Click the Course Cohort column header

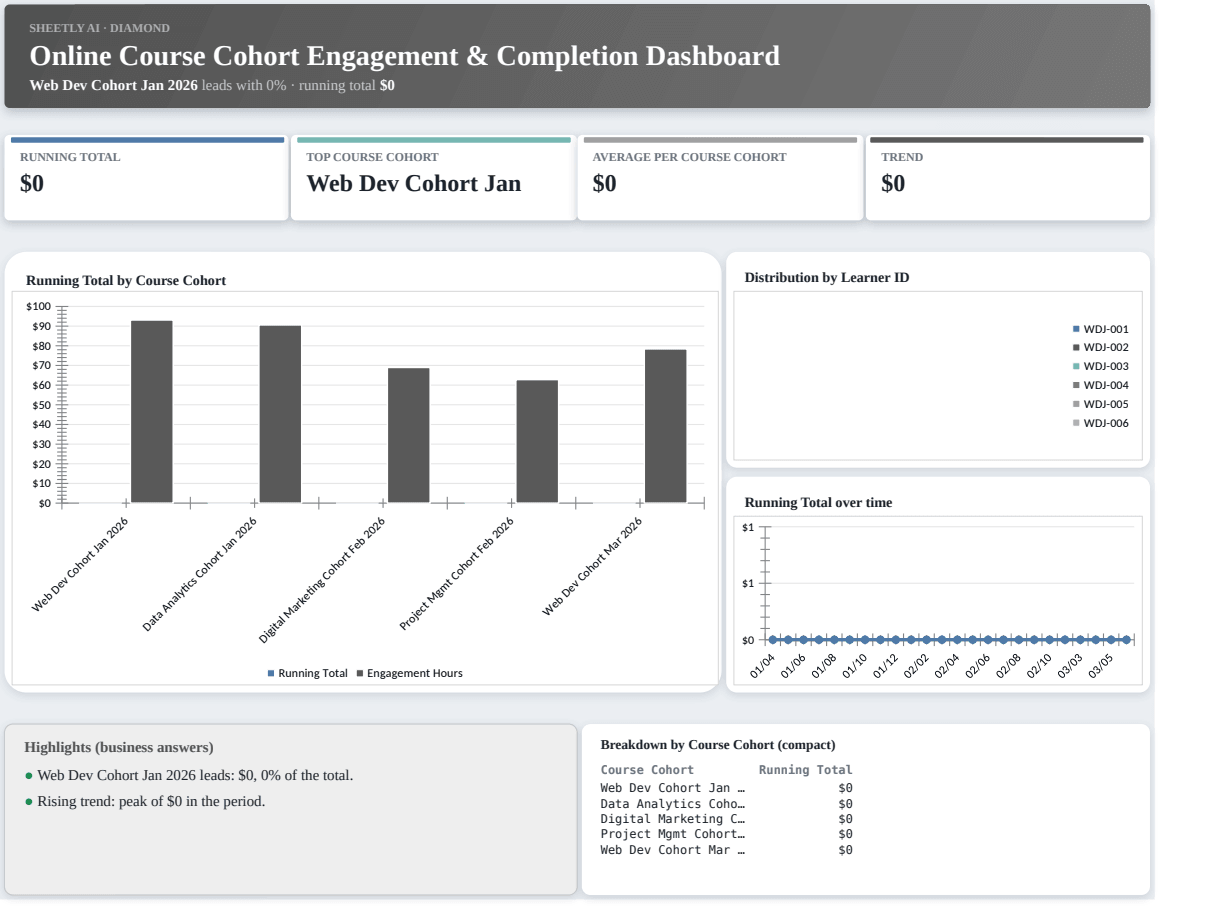click(x=647, y=770)
